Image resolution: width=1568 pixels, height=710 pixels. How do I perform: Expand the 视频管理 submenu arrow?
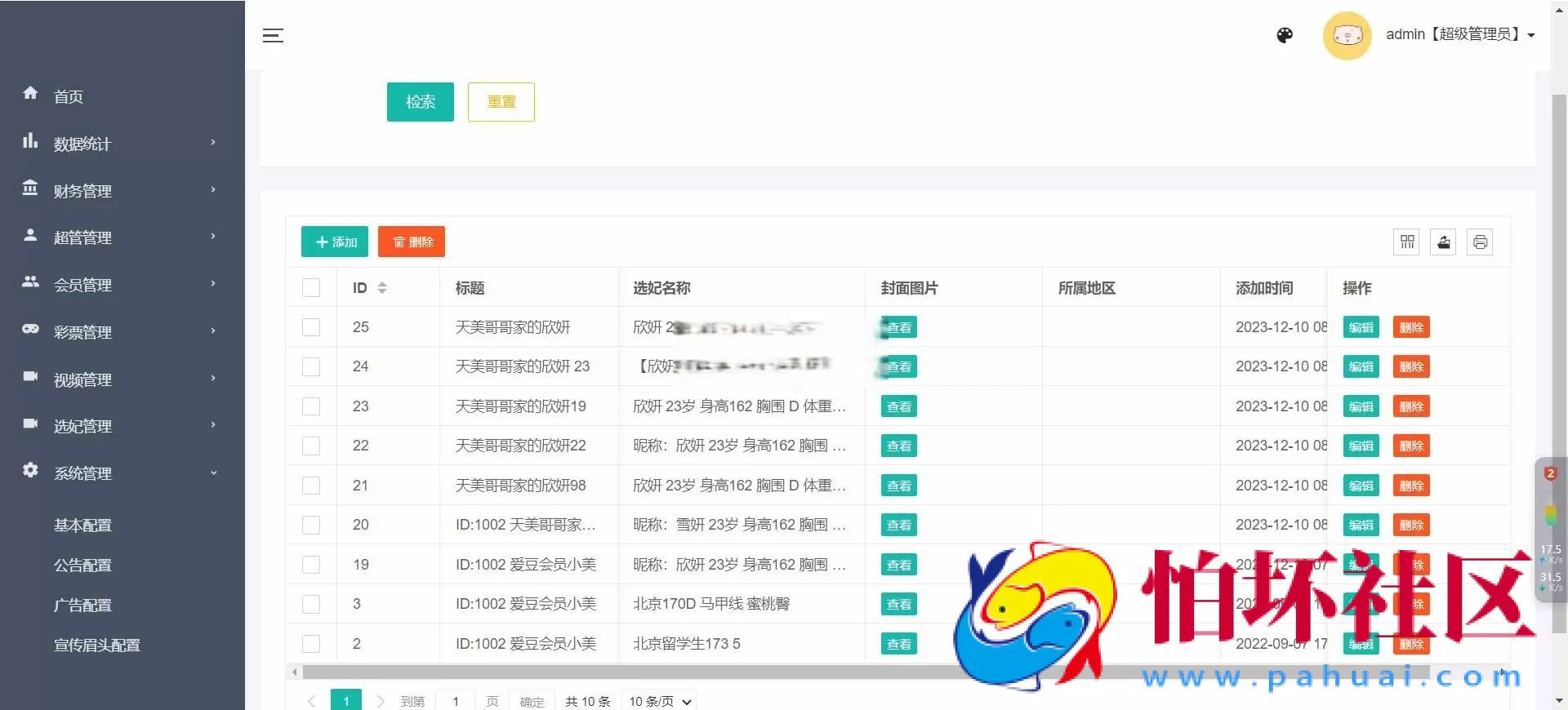tap(213, 378)
